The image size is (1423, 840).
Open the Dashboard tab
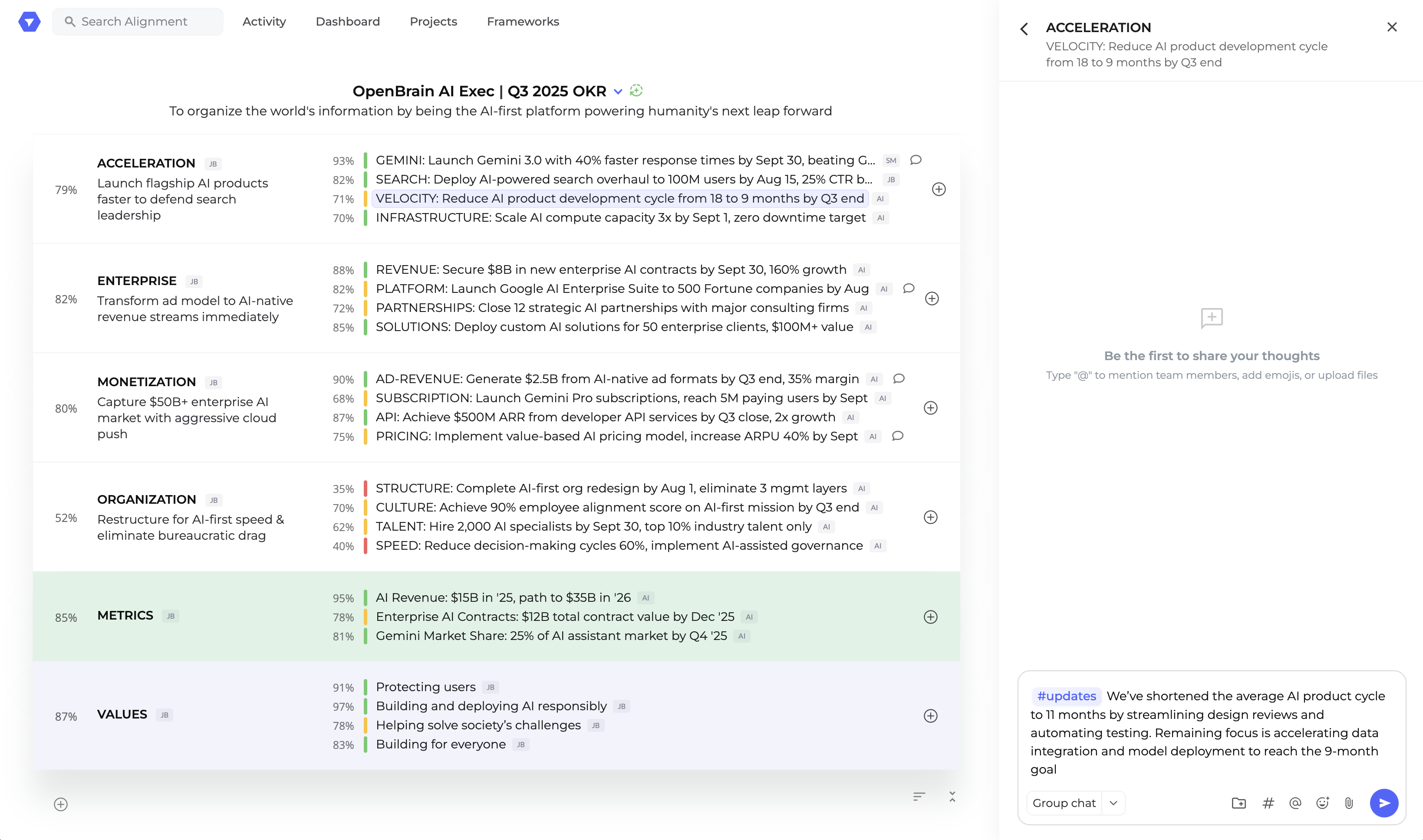point(348,22)
